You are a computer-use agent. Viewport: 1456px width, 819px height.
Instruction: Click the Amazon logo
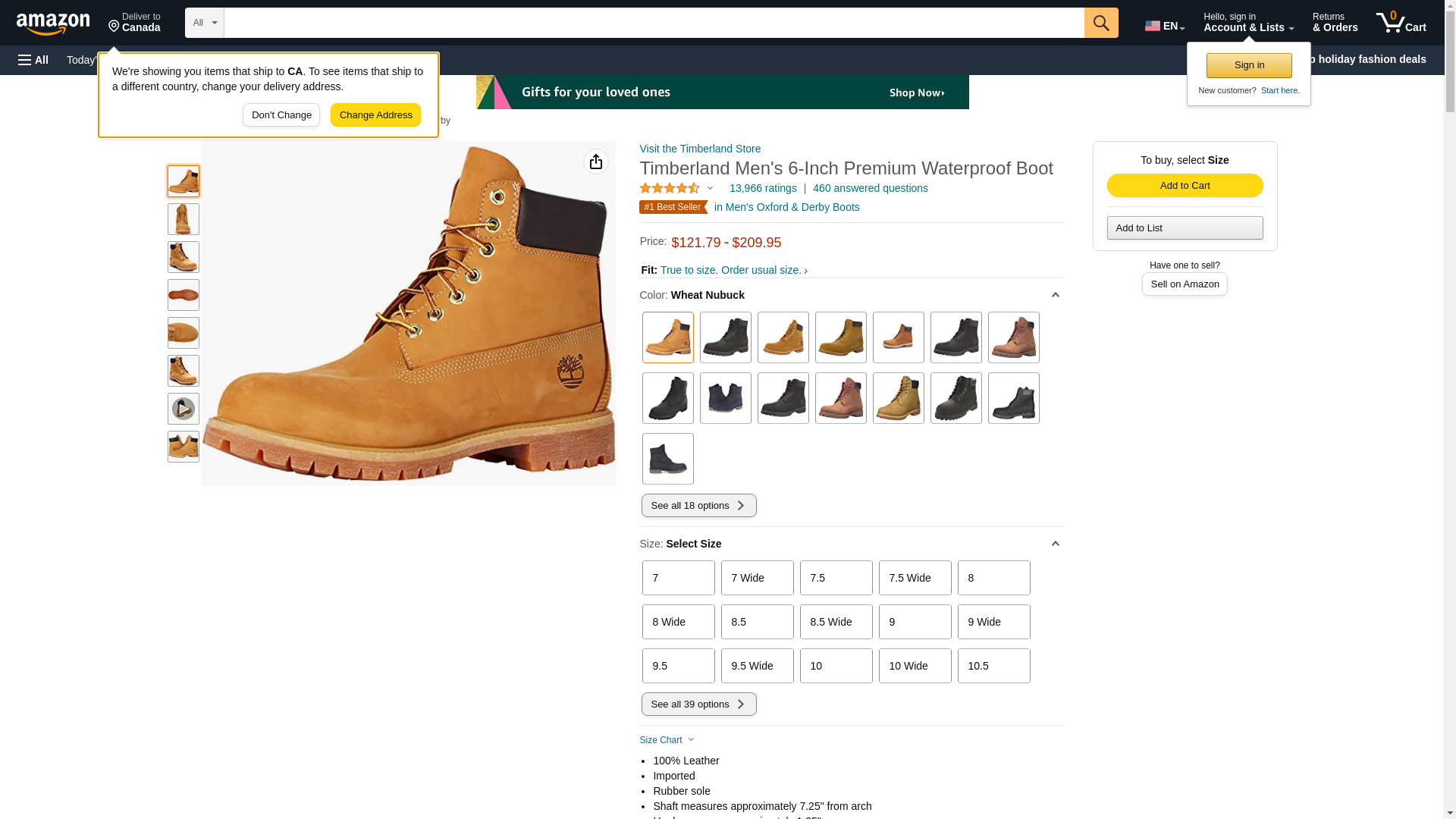click(53, 24)
